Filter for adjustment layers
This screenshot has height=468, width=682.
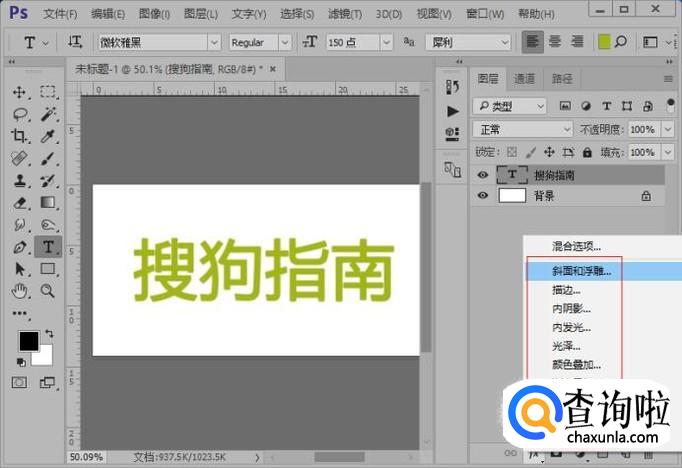click(586, 106)
